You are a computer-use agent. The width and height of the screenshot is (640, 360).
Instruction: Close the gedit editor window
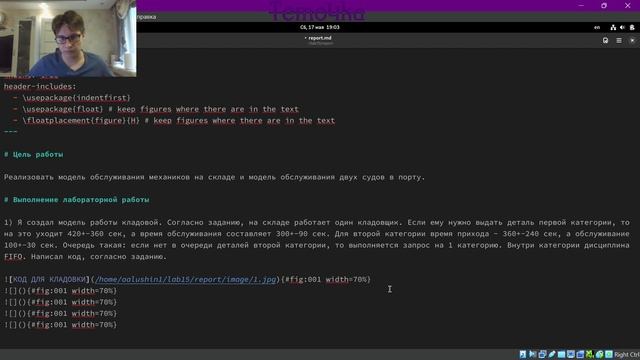tap(632, 40)
